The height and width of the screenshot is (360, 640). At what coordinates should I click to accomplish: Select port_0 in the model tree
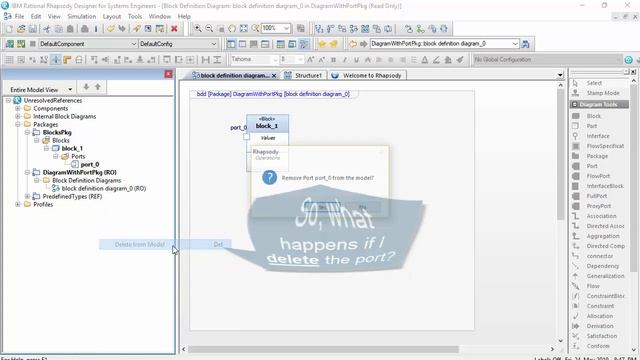coord(90,164)
